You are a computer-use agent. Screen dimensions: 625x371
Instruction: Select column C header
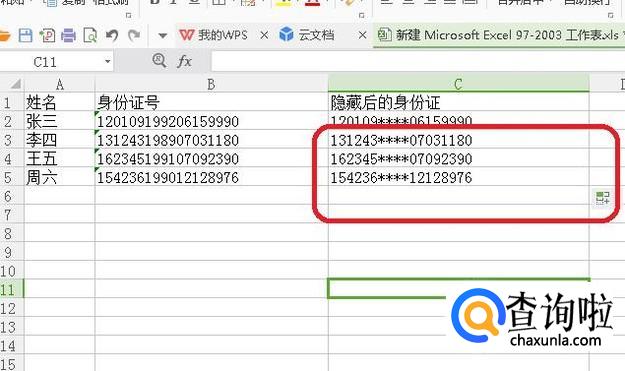click(458, 84)
